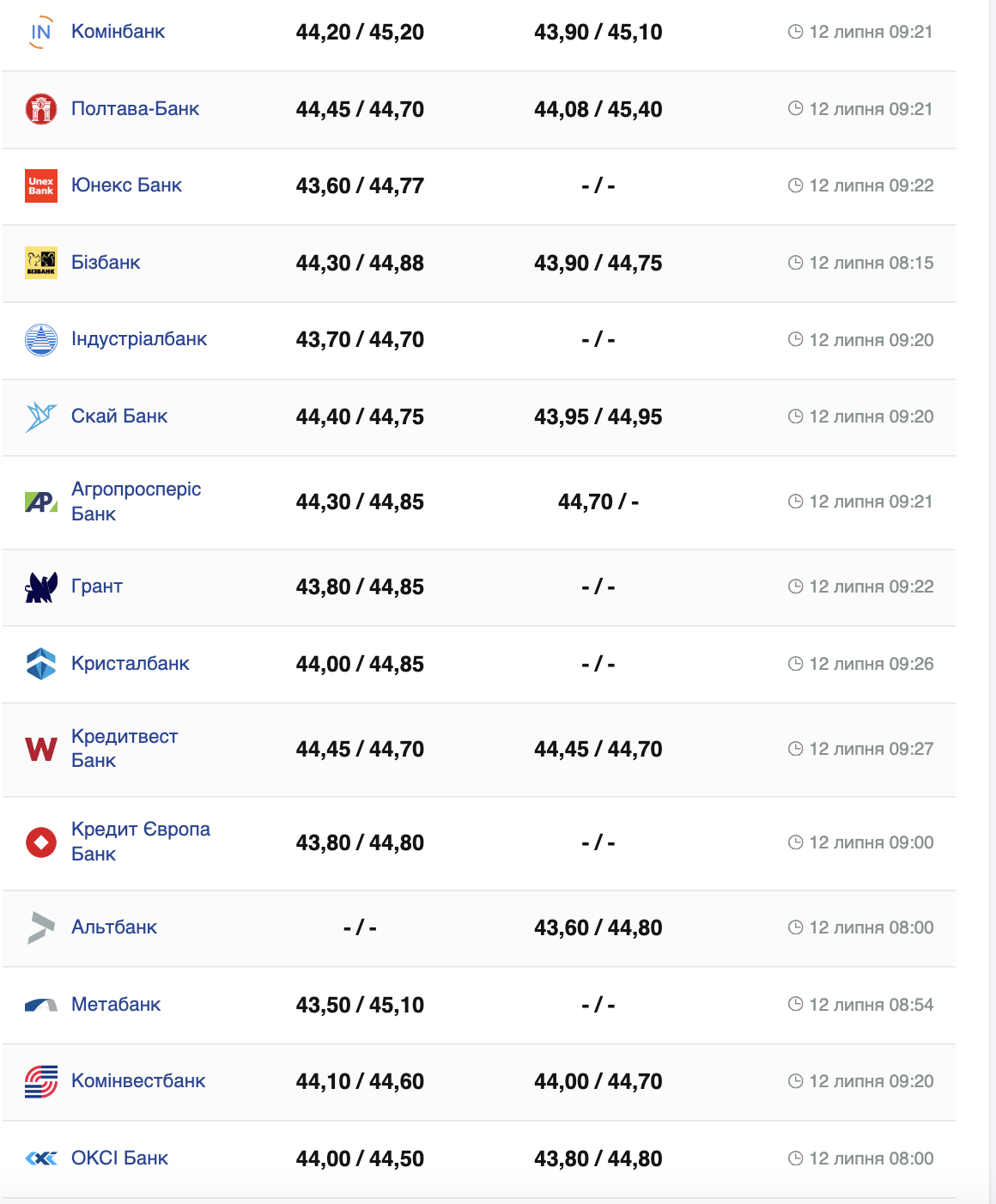Click the Кредит Європа Банк red logo

tap(40, 842)
